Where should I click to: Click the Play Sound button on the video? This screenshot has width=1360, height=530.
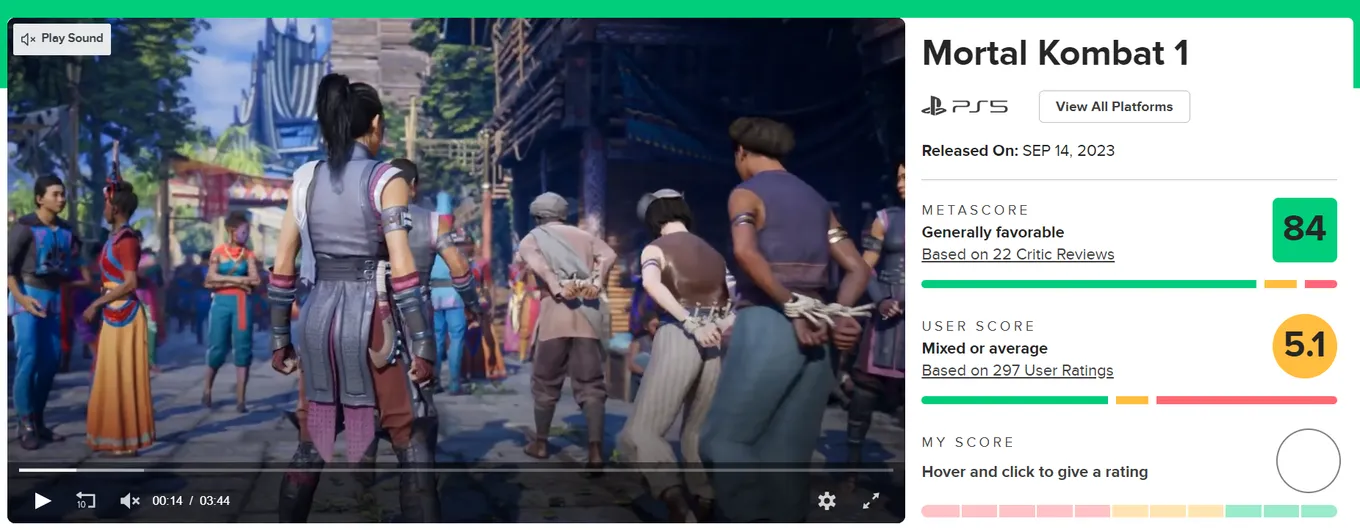(62, 39)
